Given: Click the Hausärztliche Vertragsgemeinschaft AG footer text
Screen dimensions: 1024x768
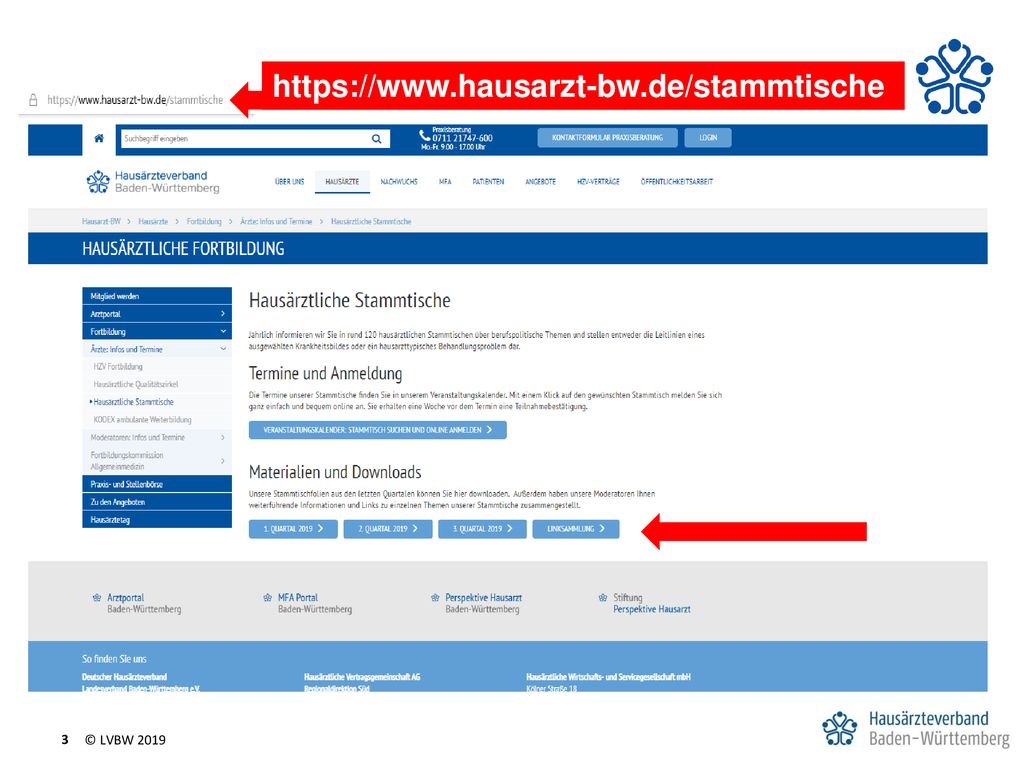Looking at the screenshot, I should pos(362,677).
